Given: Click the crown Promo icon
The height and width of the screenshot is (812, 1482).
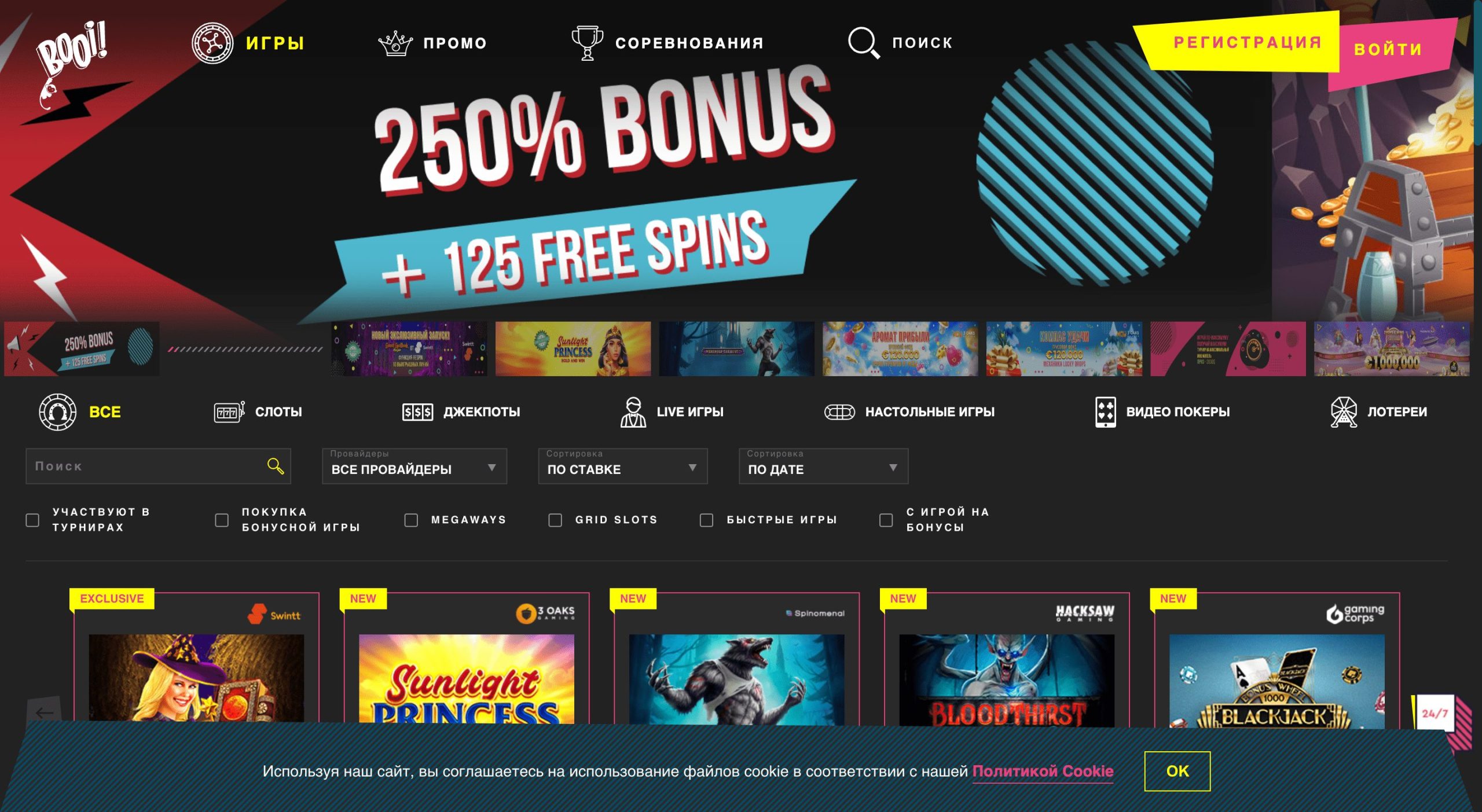Looking at the screenshot, I should click(x=395, y=43).
